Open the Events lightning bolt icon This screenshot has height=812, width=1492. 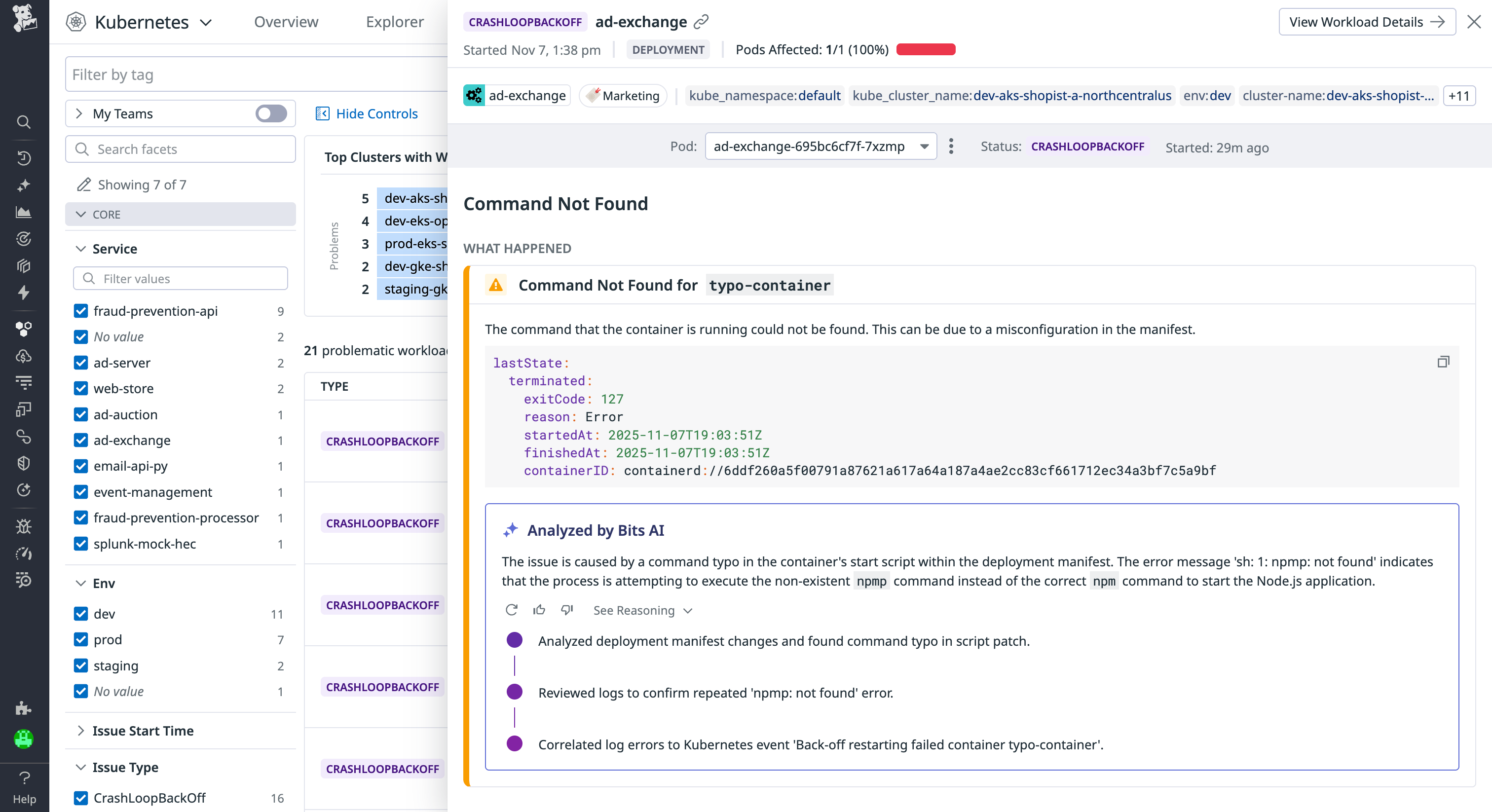click(x=23, y=293)
